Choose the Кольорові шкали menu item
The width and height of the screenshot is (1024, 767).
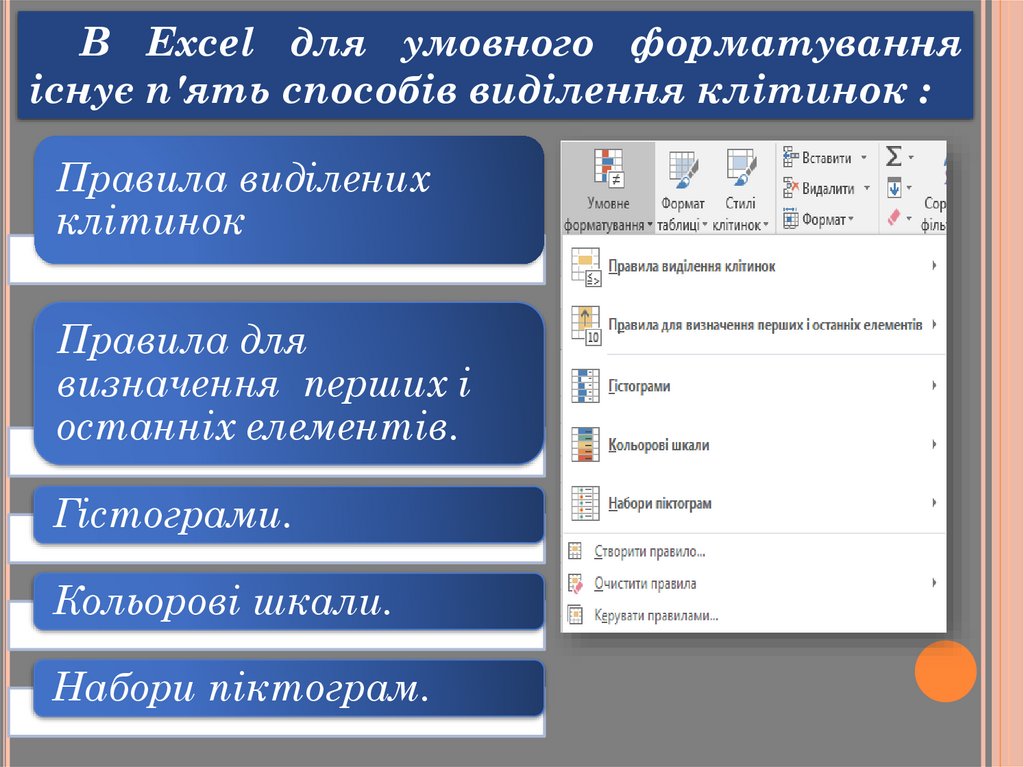(754, 445)
